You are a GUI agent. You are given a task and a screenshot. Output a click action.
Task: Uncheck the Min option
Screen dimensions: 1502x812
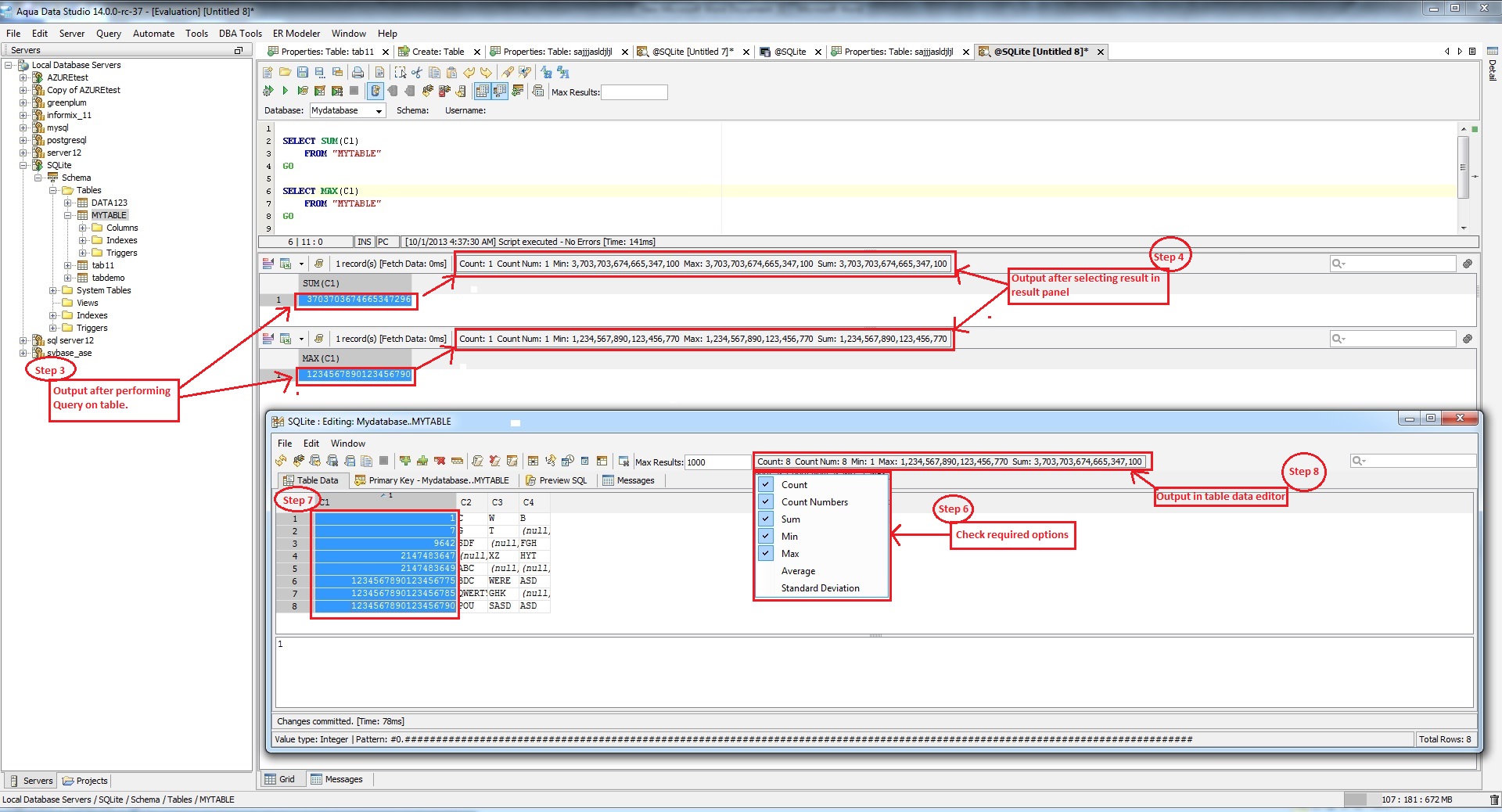(x=766, y=536)
